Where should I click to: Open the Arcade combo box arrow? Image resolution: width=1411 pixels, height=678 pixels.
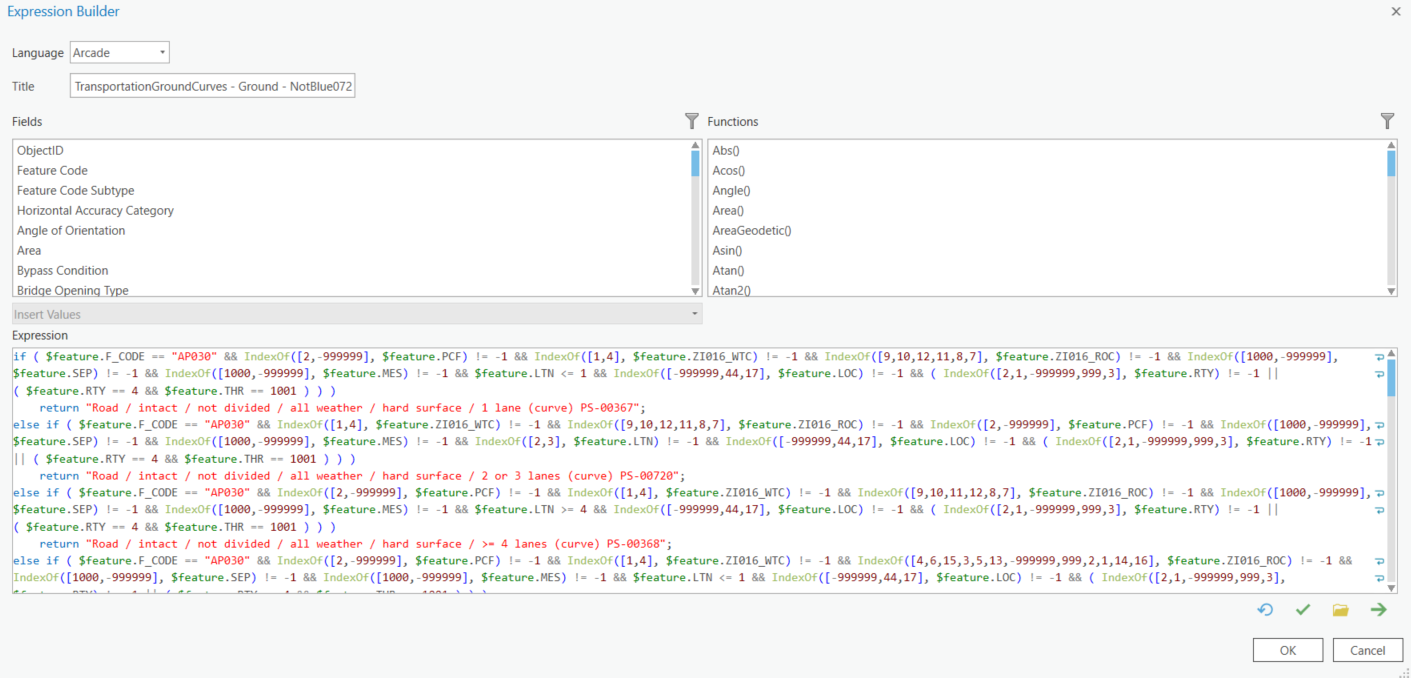[163, 52]
